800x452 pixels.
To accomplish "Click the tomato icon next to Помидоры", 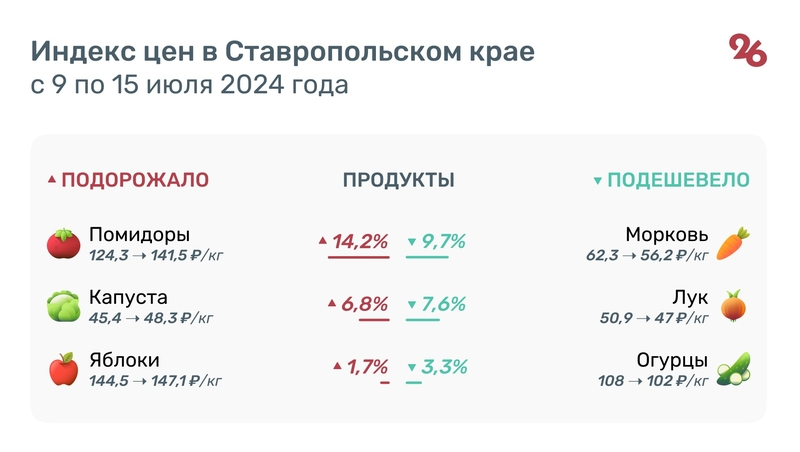I will coord(64,243).
